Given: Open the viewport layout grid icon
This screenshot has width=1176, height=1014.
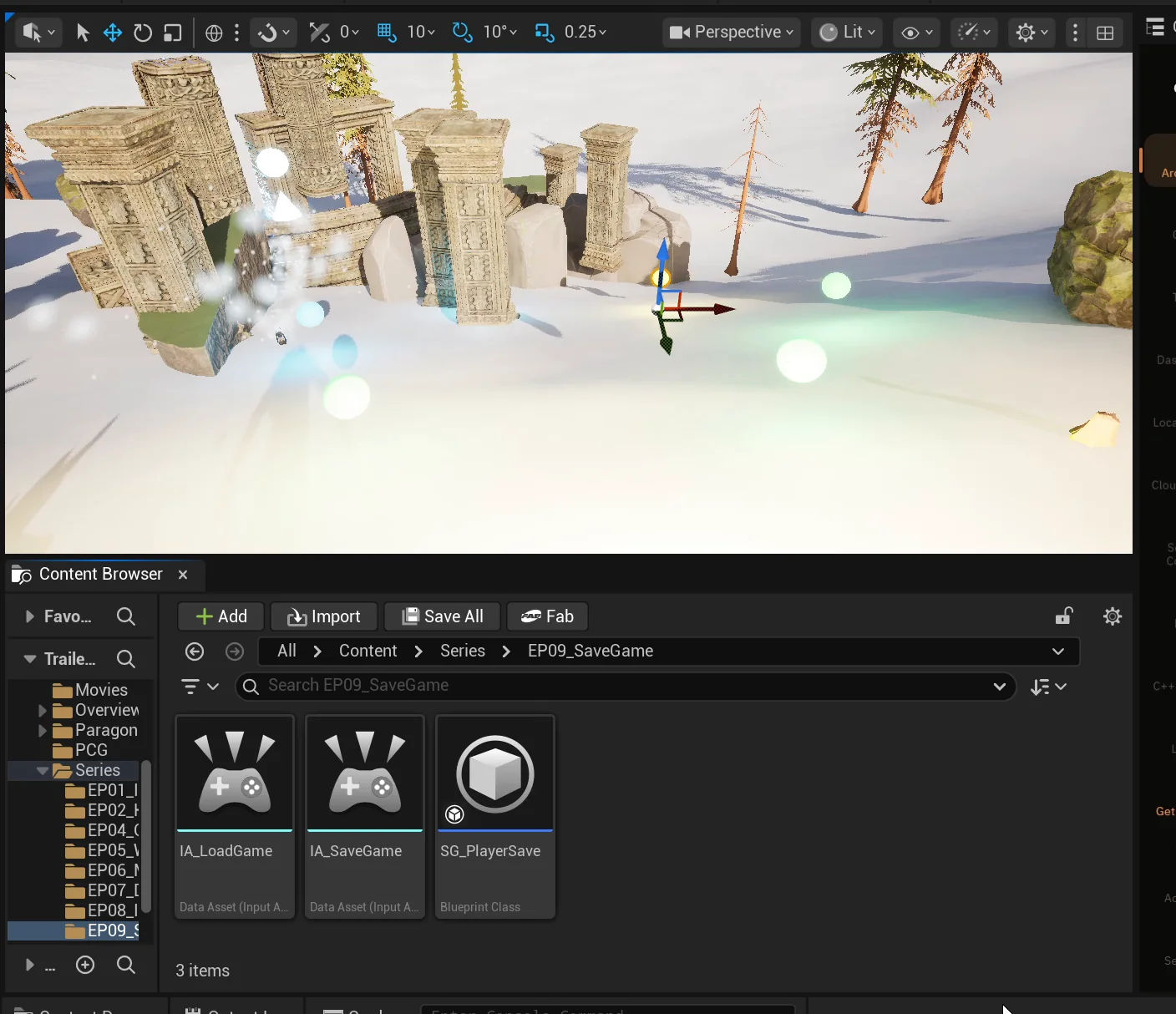Looking at the screenshot, I should (1105, 33).
